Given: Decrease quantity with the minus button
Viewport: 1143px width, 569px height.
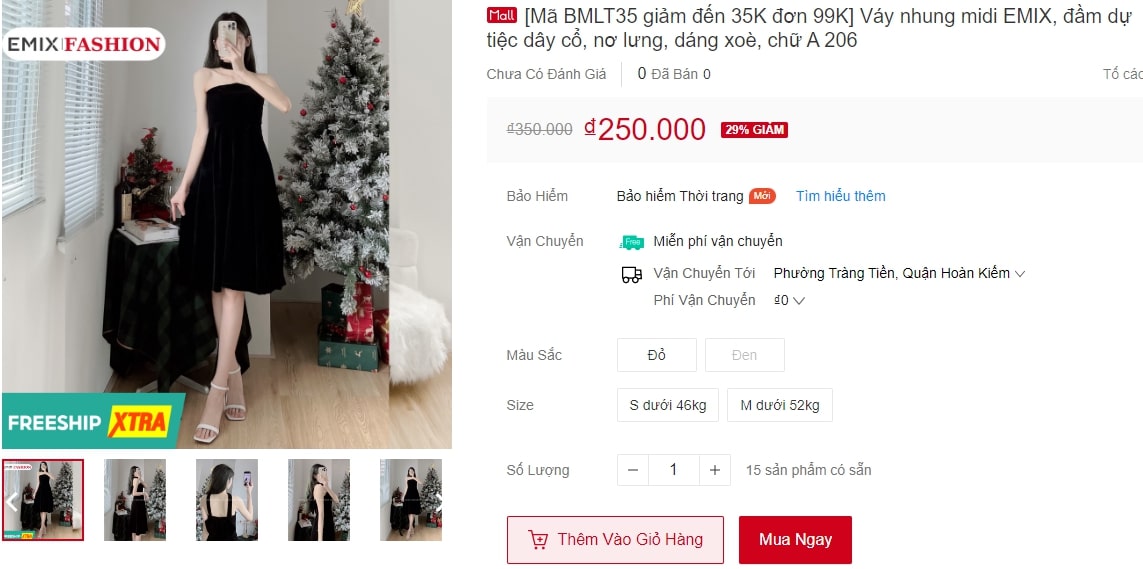Looking at the screenshot, I should (633, 470).
